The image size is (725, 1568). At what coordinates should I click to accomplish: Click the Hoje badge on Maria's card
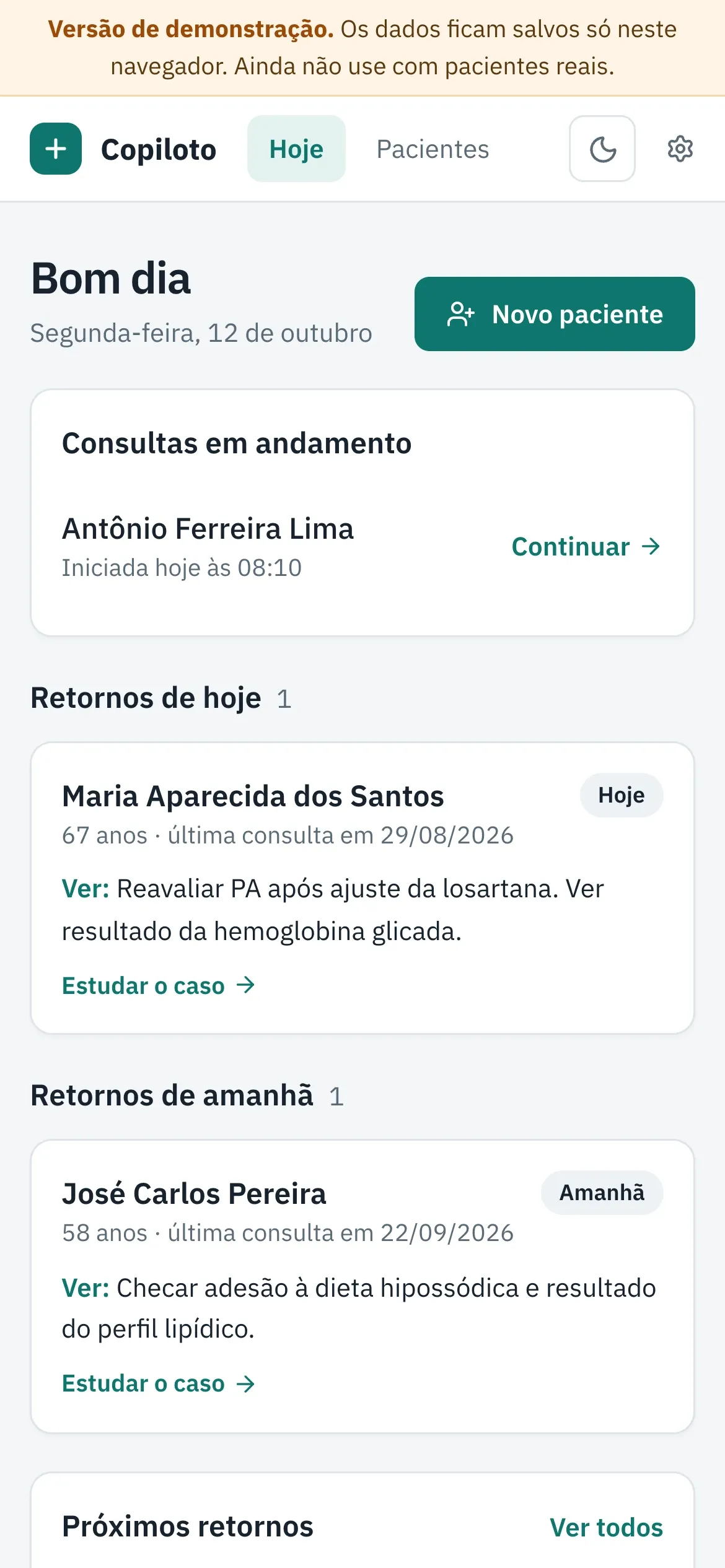coord(621,795)
